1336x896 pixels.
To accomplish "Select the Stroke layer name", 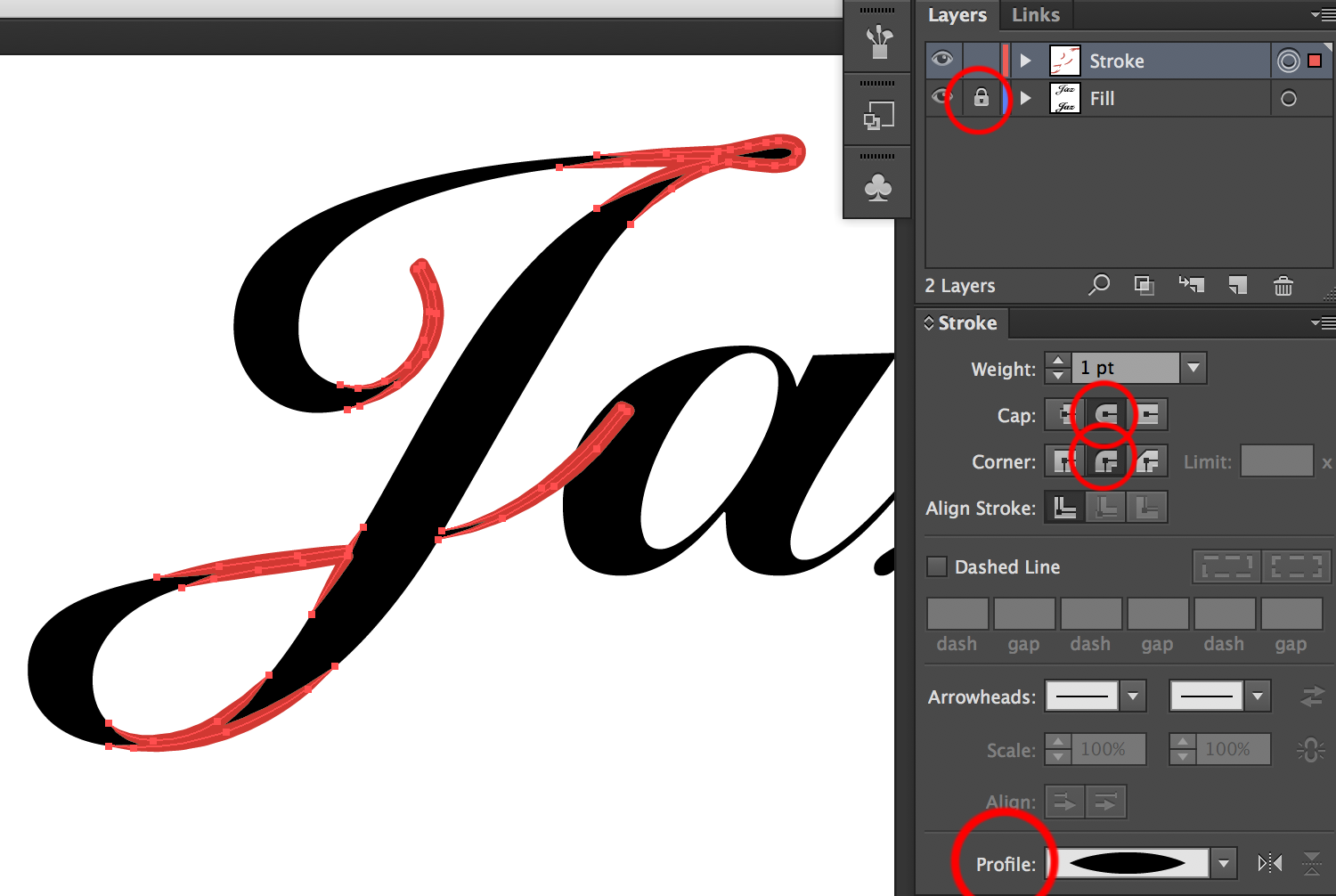I will (x=1117, y=61).
